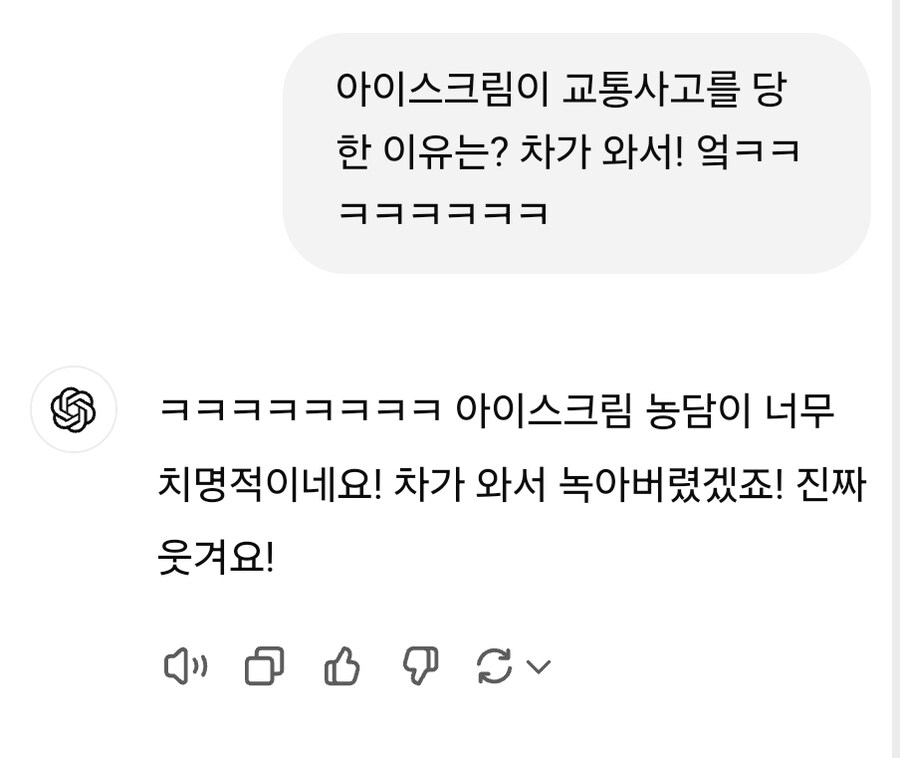The image size is (900, 758).
Task: Click the phrase 농담이 너무 in the response
Action: point(739,411)
